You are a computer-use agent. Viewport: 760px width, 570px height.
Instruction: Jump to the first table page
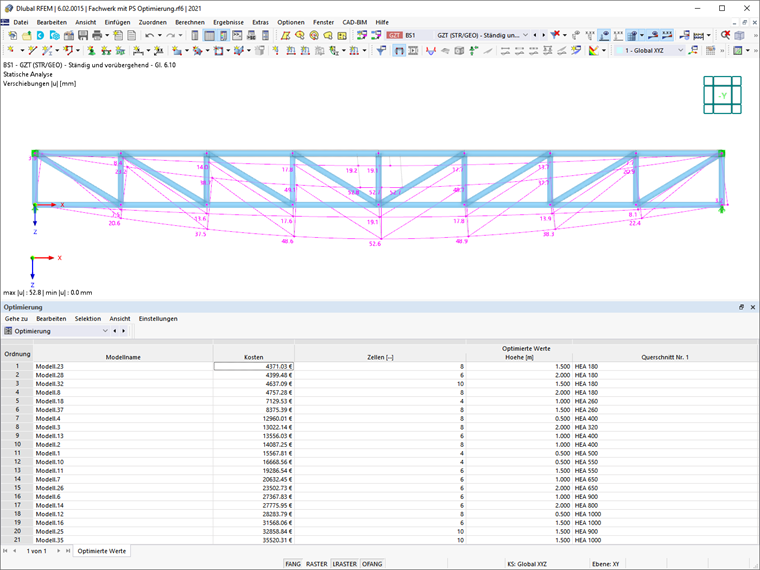coord(5,551)
